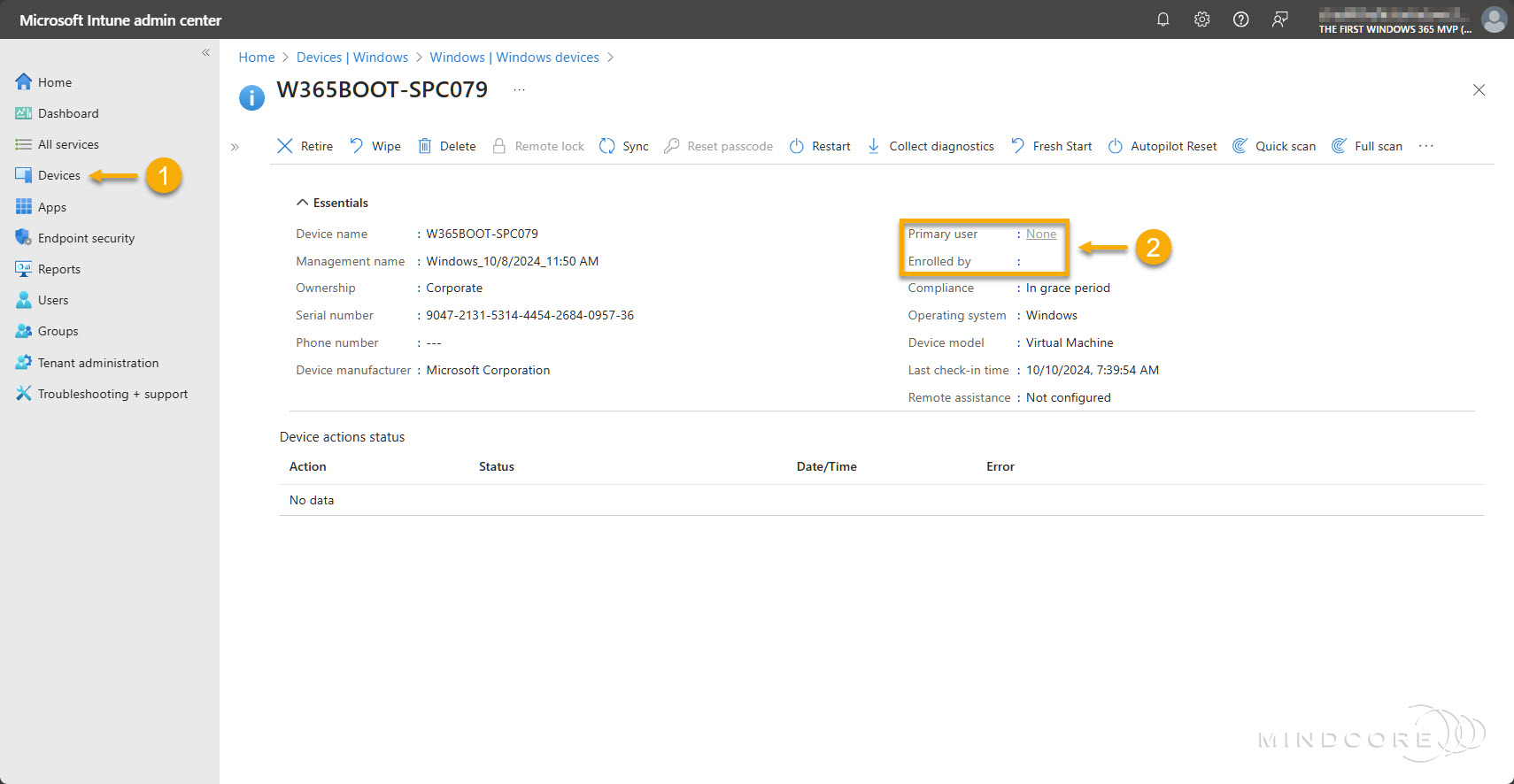The image size is (1514, 784).
Task: Click the Primary user None link
Action: [1040, 234]
